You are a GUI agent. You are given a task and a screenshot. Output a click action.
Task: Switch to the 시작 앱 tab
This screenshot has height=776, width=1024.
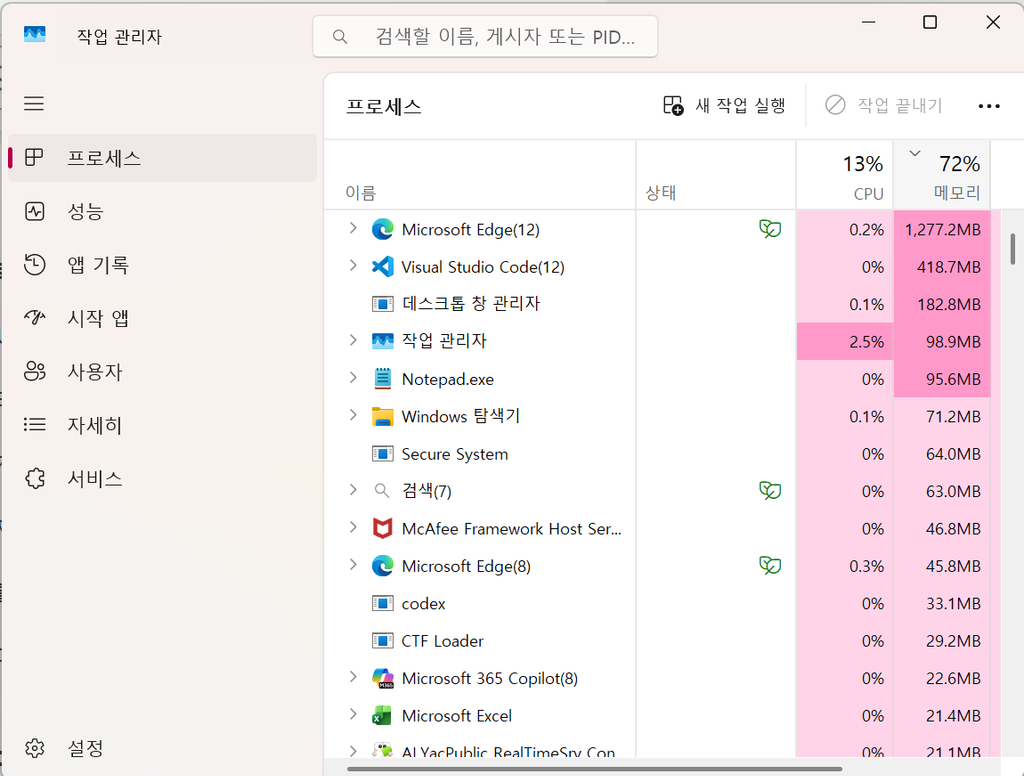point(162,318)
